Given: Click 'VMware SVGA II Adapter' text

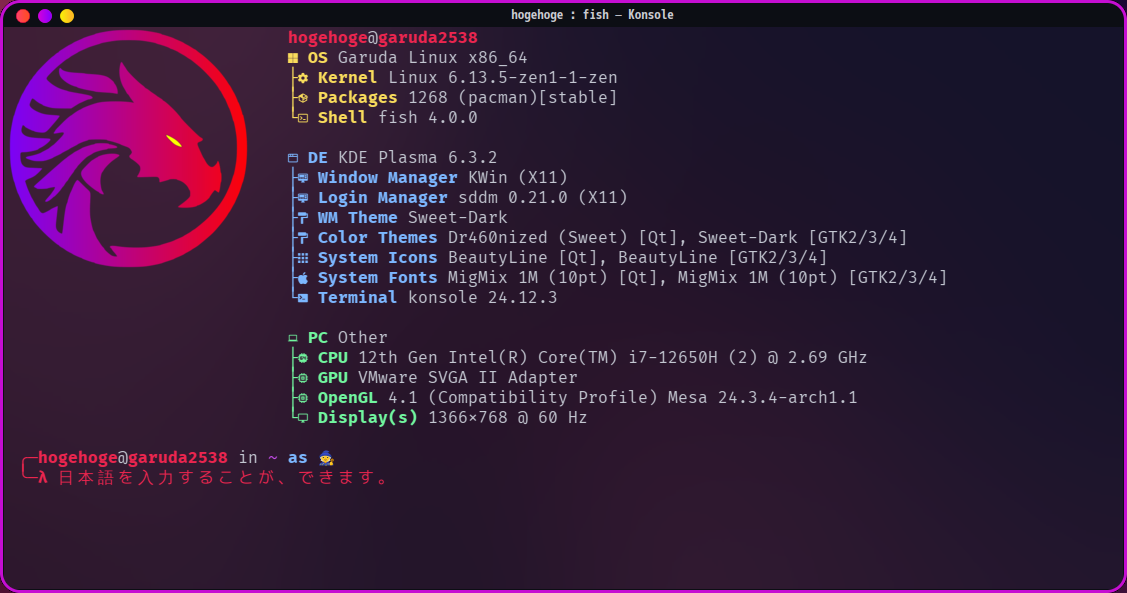Looking at the screenshot, I should 467,377.
